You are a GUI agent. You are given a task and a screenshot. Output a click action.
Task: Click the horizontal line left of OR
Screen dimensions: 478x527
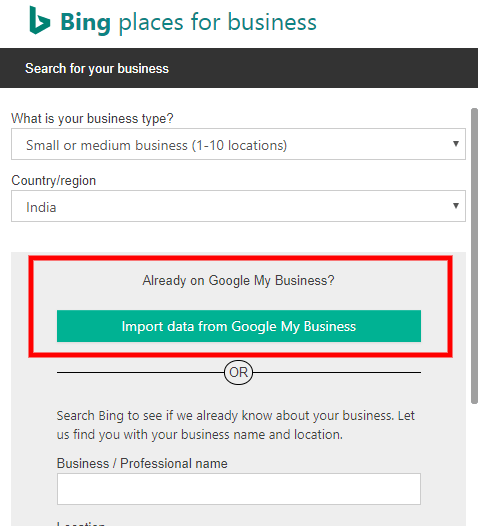pos(141,372)
